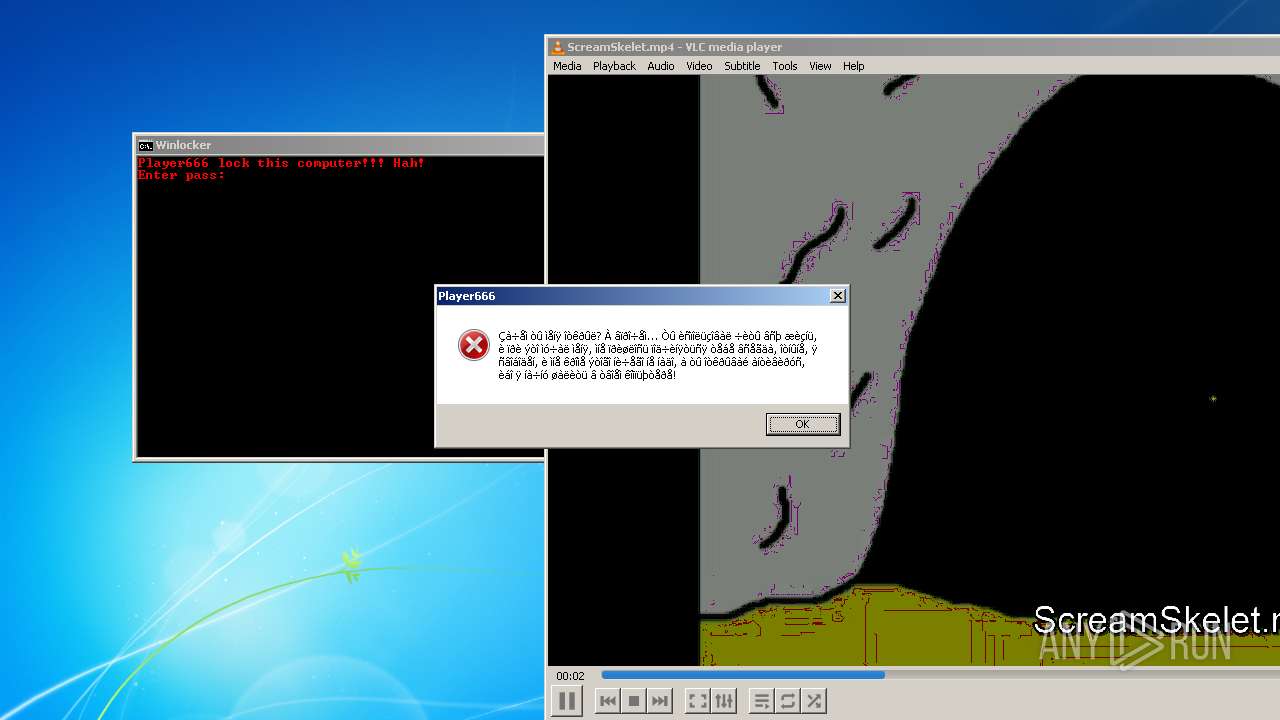Click the Winlocker window title bar
Viewport: 1280px width, 720px height.
340,145
